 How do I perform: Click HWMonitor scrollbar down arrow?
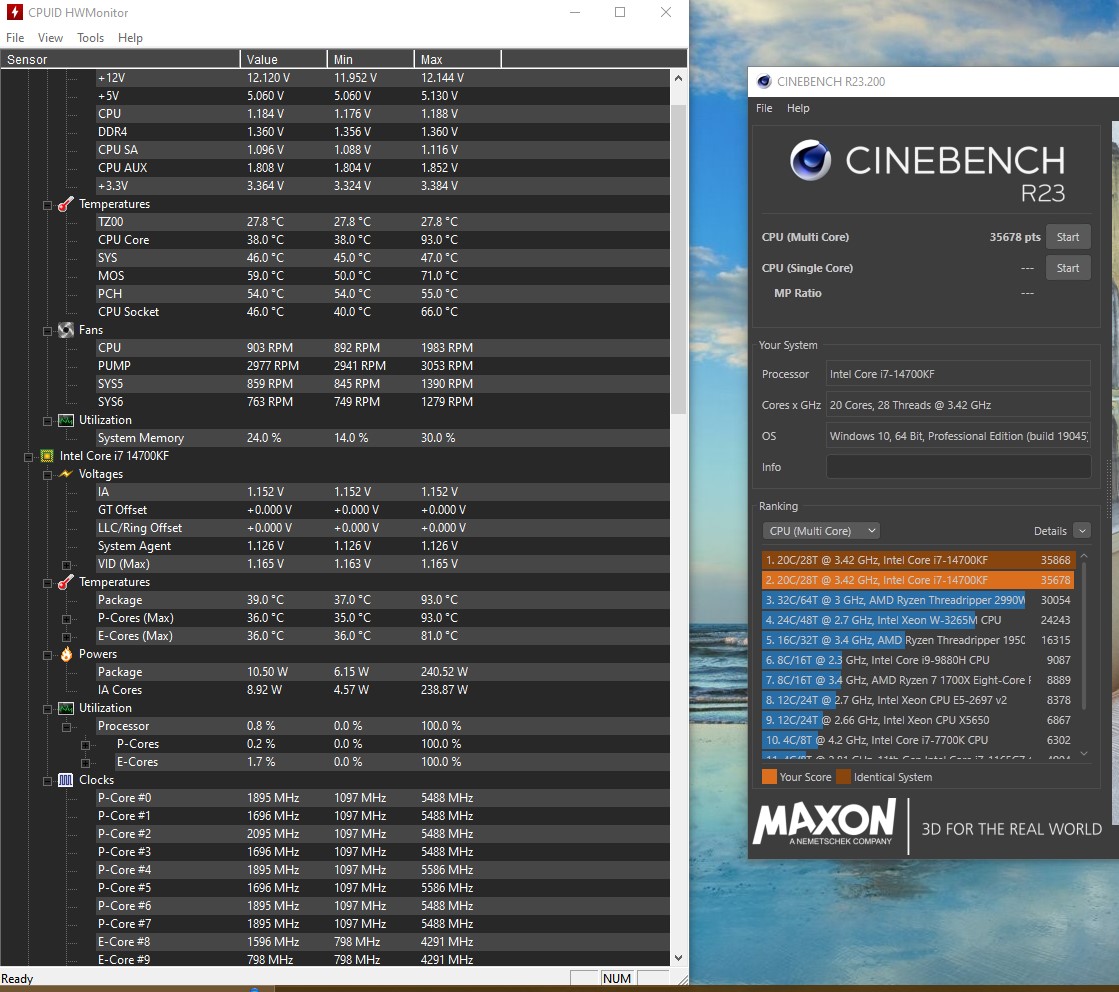[678, 958]
